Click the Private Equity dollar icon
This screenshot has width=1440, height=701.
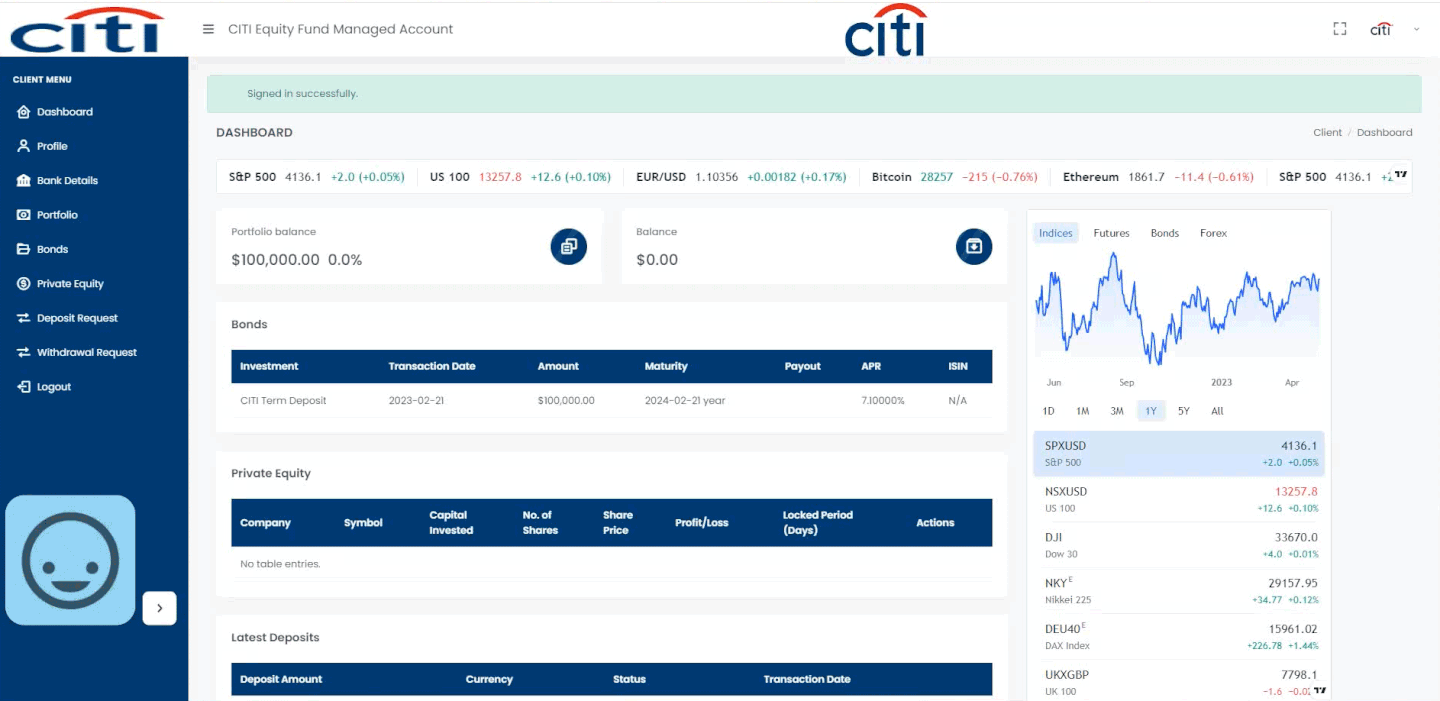point(24,284)
